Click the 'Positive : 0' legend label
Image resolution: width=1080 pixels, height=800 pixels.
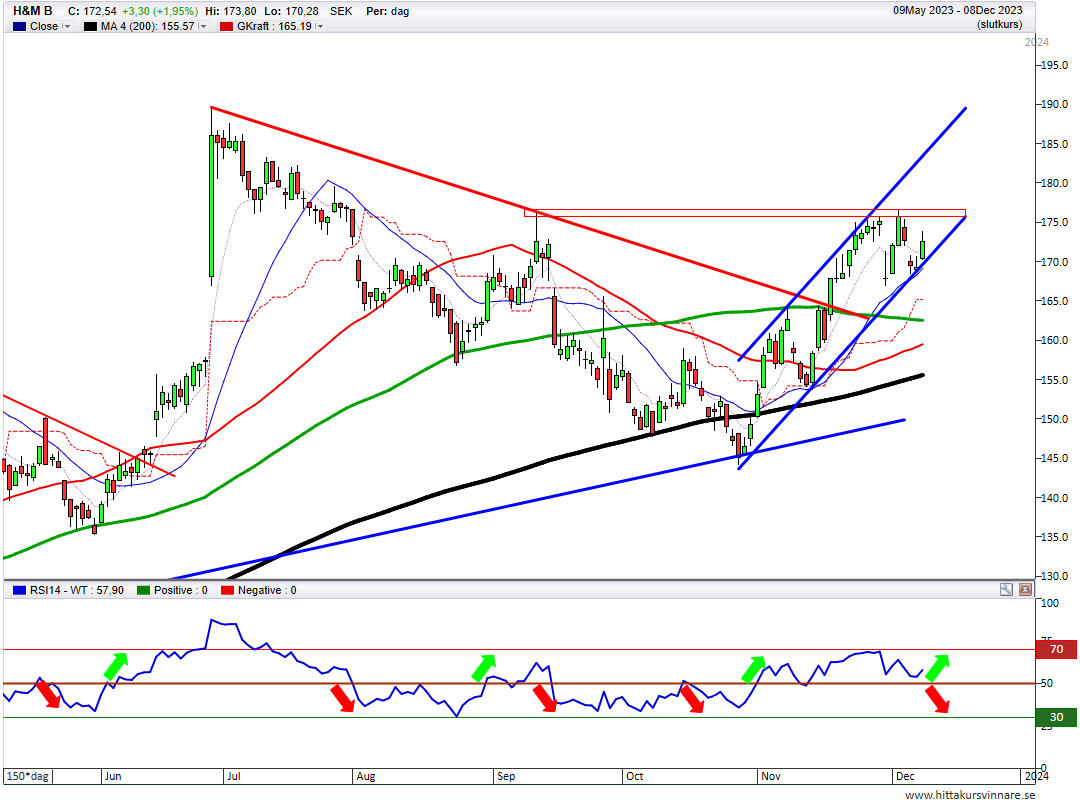tap(180, 591)
